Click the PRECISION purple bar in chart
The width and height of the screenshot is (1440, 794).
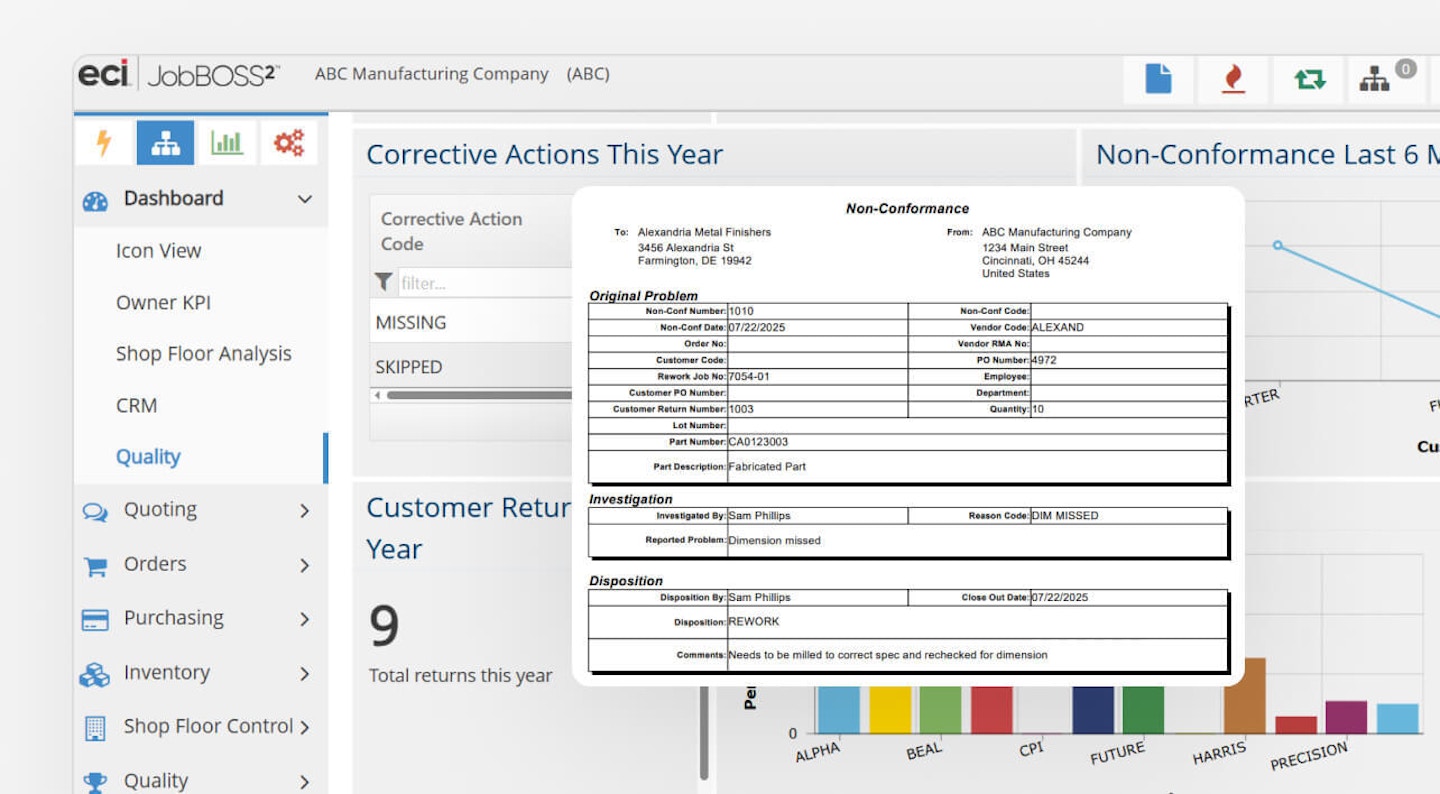coord(1346,717)
